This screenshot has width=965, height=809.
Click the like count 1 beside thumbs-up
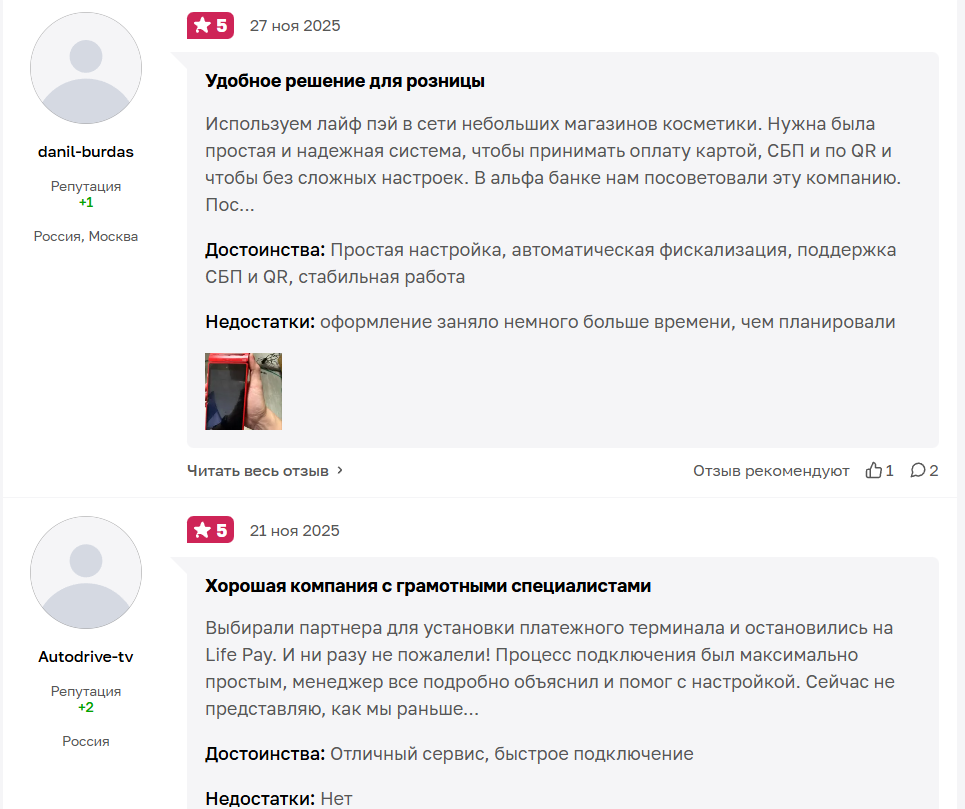pos(889,471)
